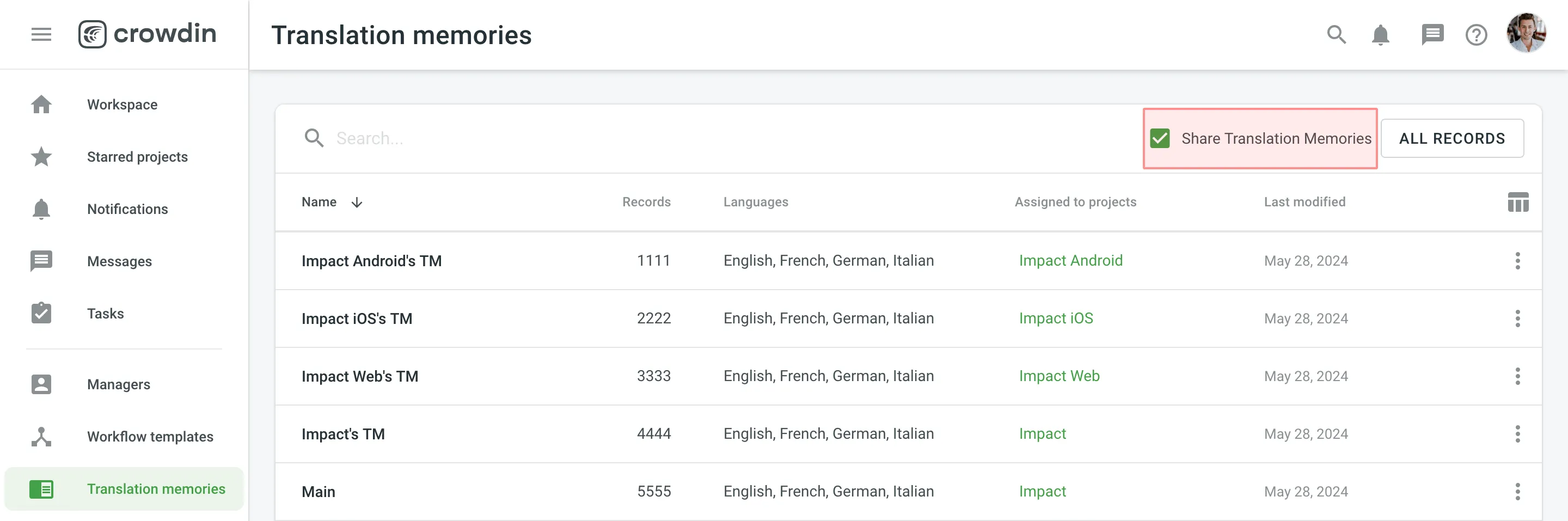1568x521 pixels.
Task: Click the ALL RECORDS button
Action: coord(1451,138)
